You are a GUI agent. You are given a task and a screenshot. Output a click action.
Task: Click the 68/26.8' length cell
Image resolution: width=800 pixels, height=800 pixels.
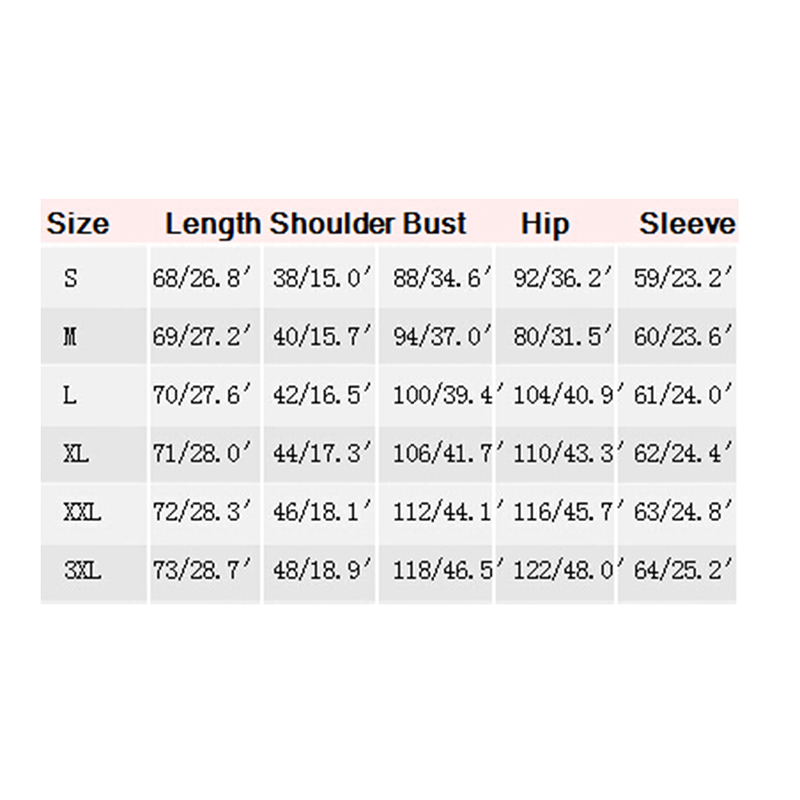pyautogui.click(x=199, y=279)
